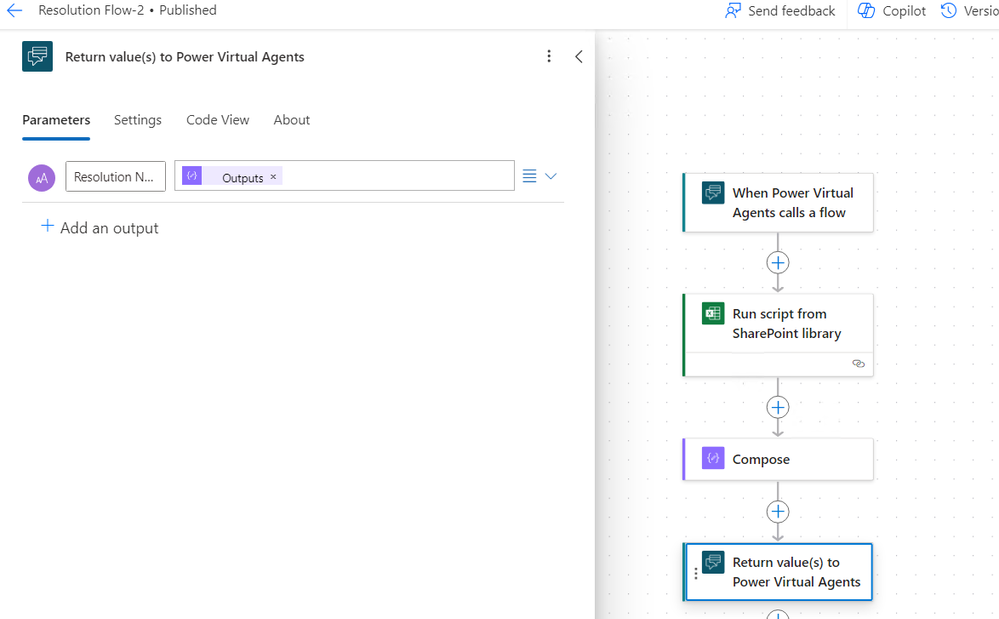Open the About tab
Viewport: 999px width, 619px height.
pos(291,120)
